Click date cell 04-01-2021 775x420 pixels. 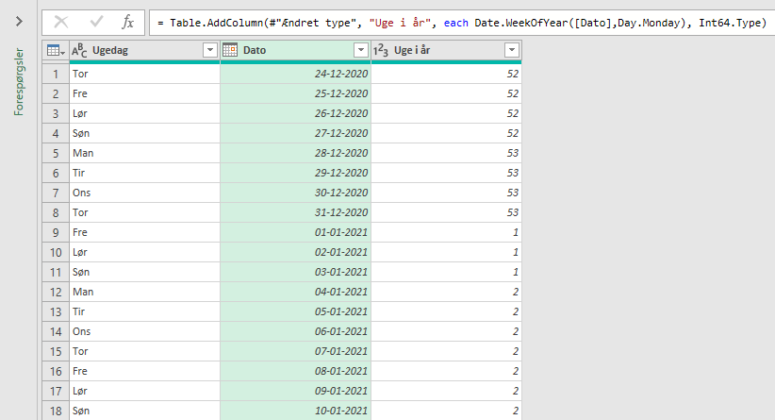296,292
